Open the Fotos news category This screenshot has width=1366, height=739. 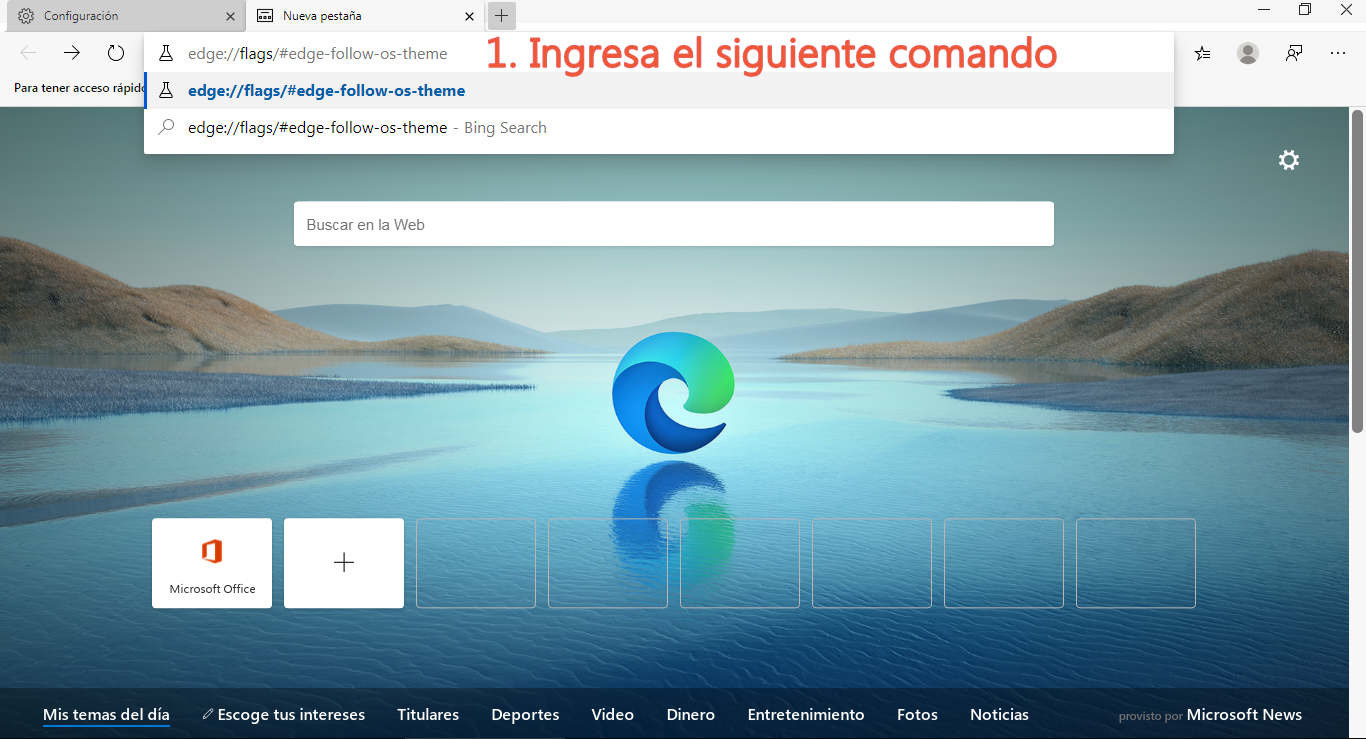click(x=917, y=715)
